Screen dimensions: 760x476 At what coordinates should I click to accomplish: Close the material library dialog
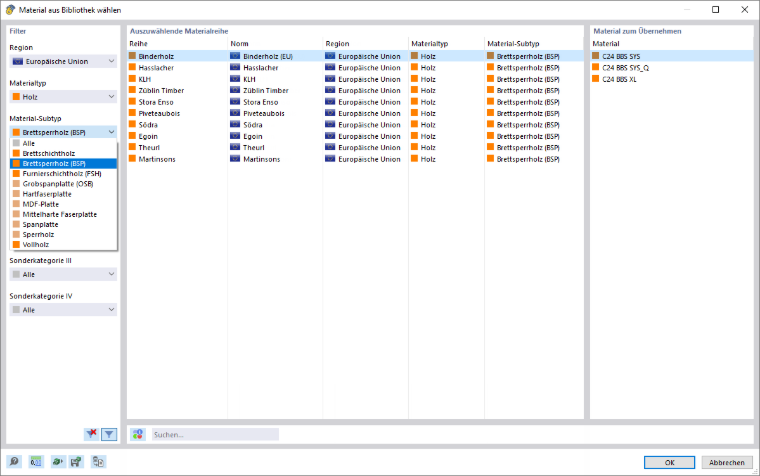click(744, 10)
